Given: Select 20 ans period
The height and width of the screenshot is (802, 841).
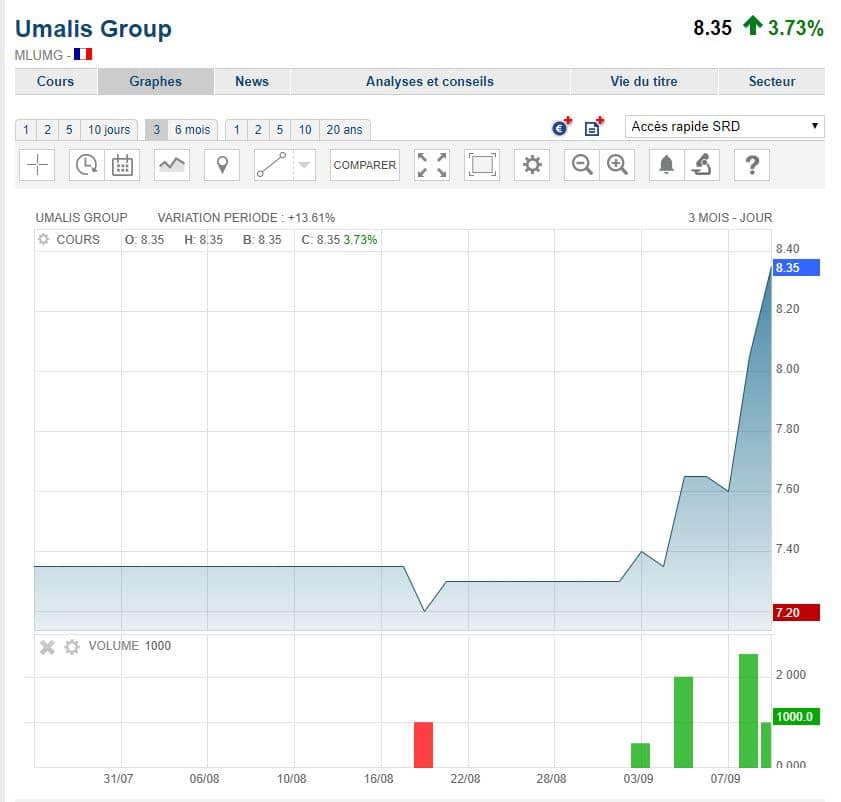Looking at the screenshot, I should [344, 130].
